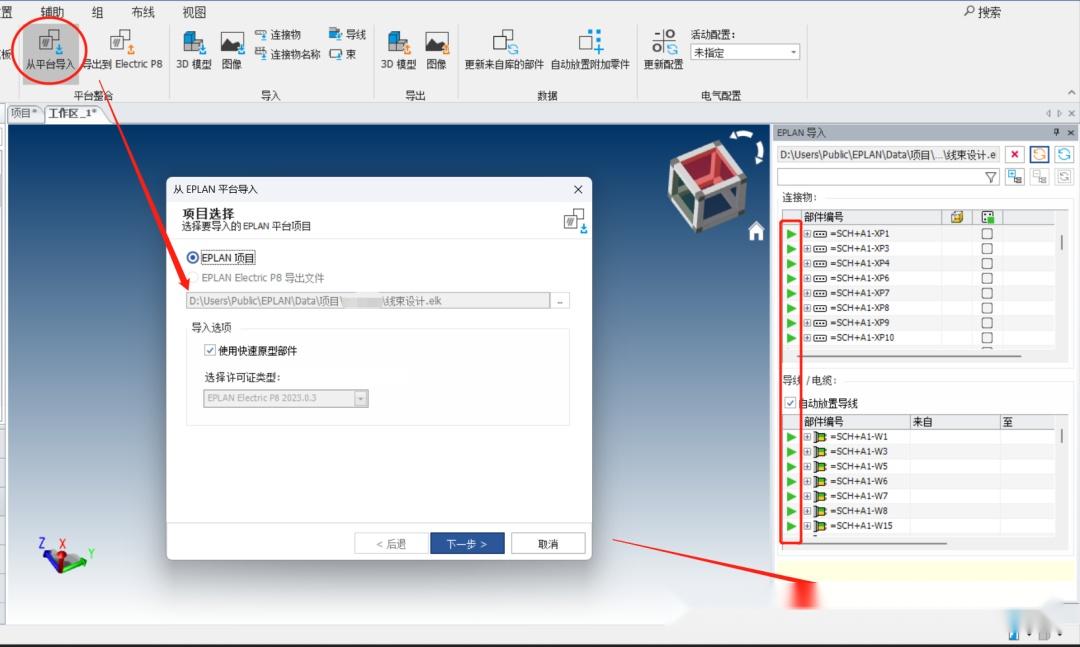Expand the =SCH+A1-W3 tree node
The width and height of the screenshot is (1080, 647).
(807, 452)
